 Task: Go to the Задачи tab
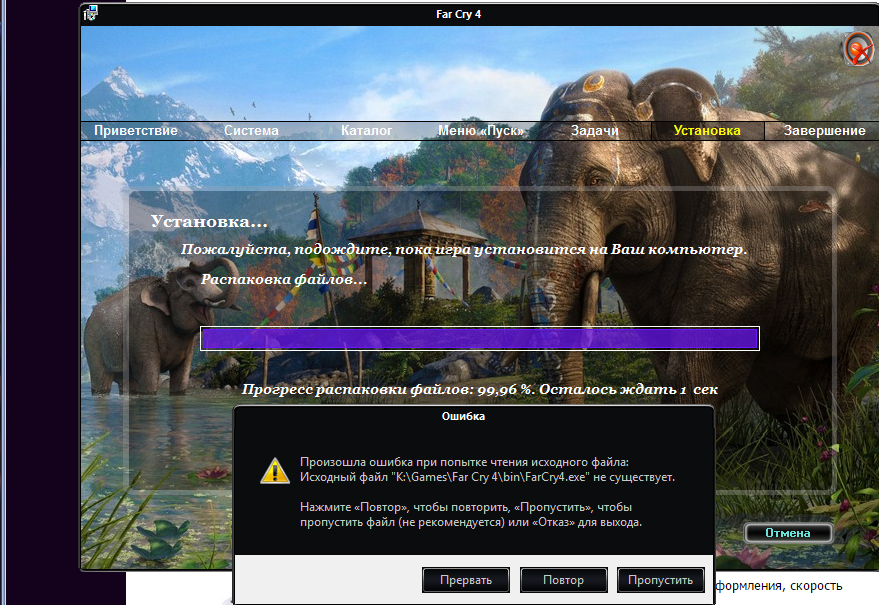594,131
